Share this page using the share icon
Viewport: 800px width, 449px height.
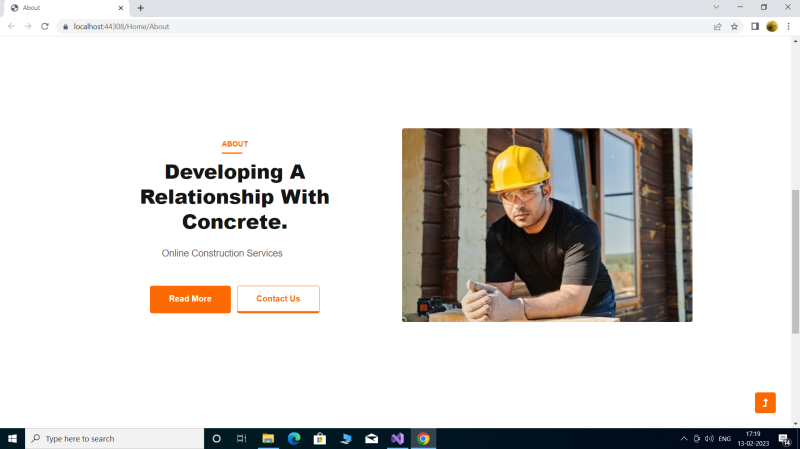717,26
